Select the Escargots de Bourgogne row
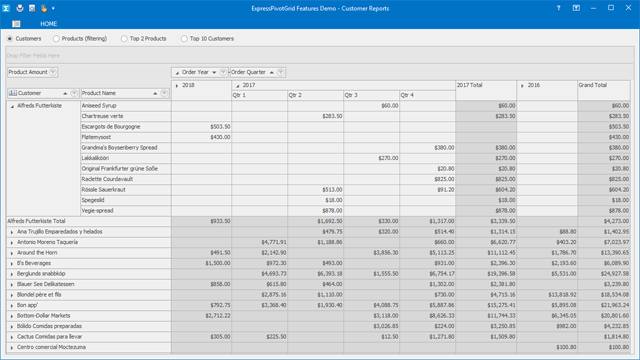 (126, 127)
